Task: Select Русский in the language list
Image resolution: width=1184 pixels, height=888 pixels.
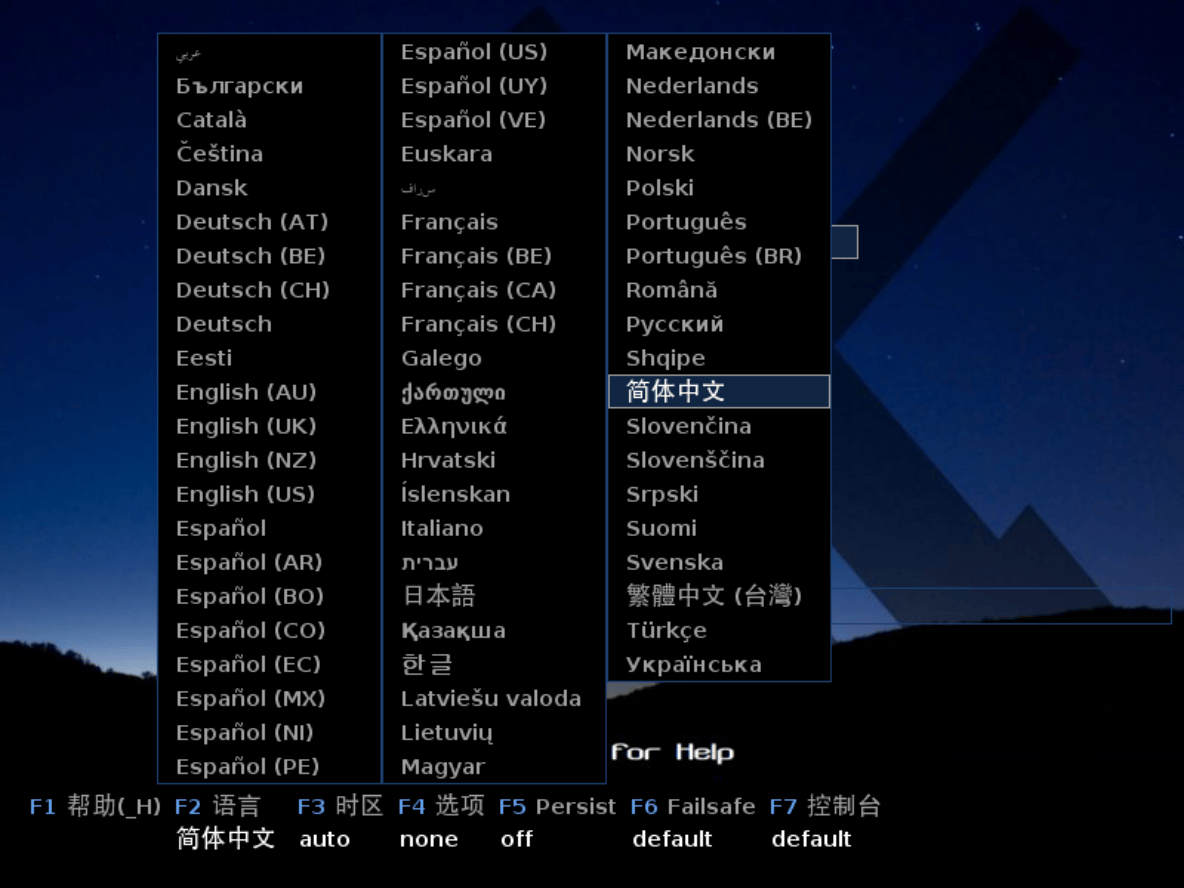Action: (x=674, y=324)
